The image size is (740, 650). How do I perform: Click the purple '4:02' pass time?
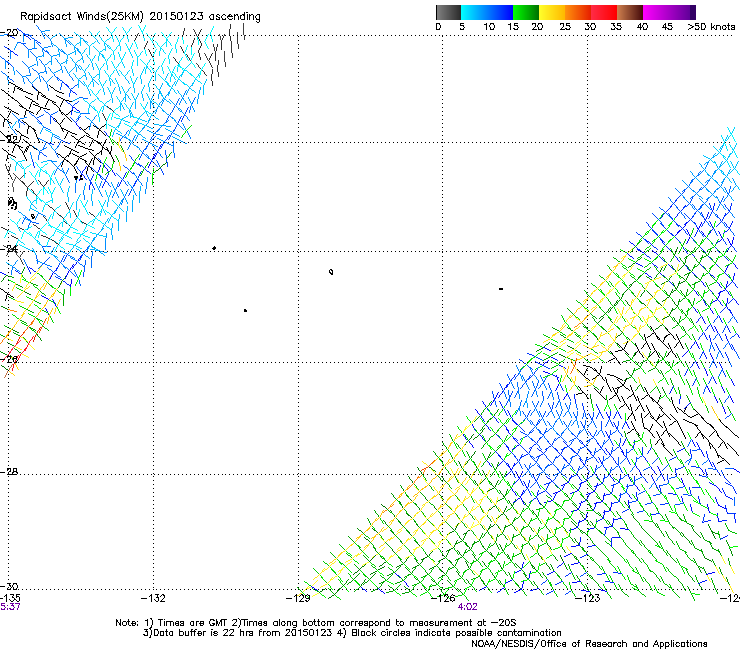point(467,607)
